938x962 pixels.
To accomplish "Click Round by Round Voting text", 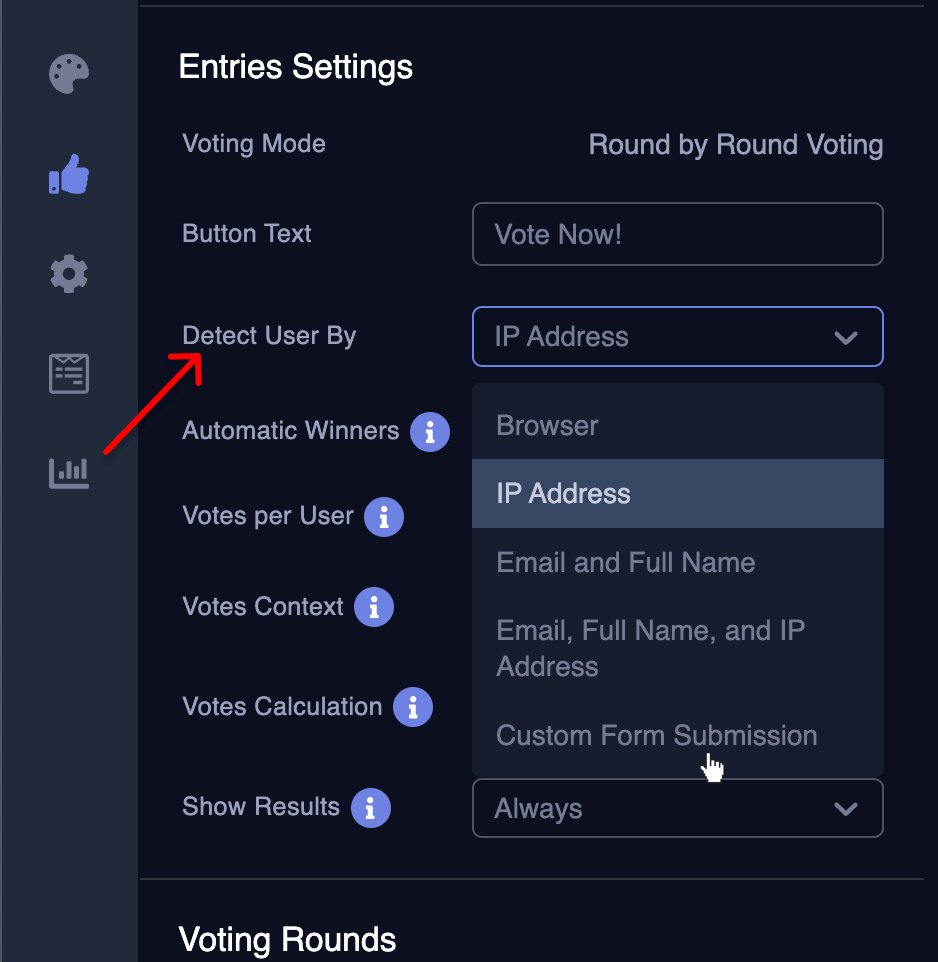I will (735, 145).
